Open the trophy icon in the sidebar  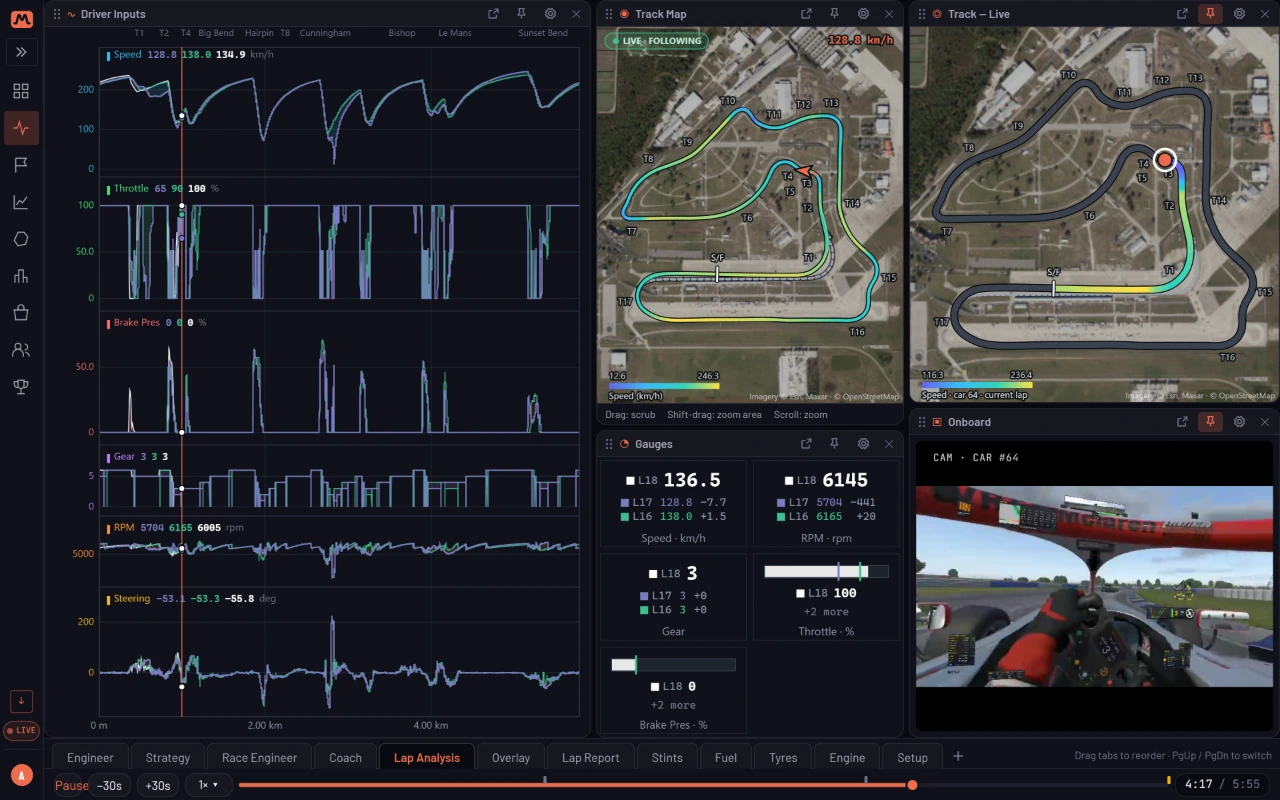click(x=21, y=386)
